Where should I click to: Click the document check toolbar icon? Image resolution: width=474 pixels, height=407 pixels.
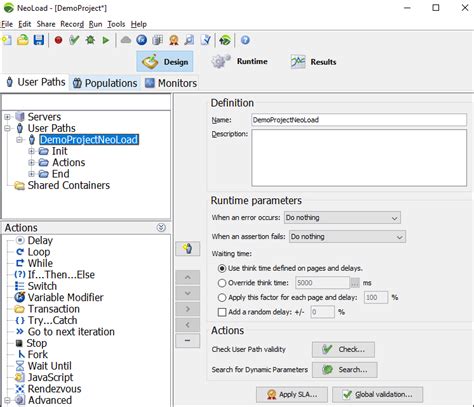click(x=206, y=40)
